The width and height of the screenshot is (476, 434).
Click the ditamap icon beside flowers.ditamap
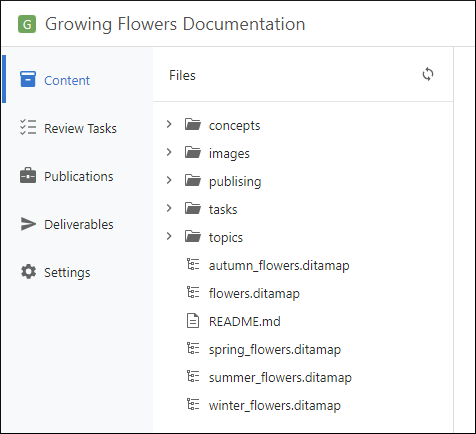coord(193,293)
